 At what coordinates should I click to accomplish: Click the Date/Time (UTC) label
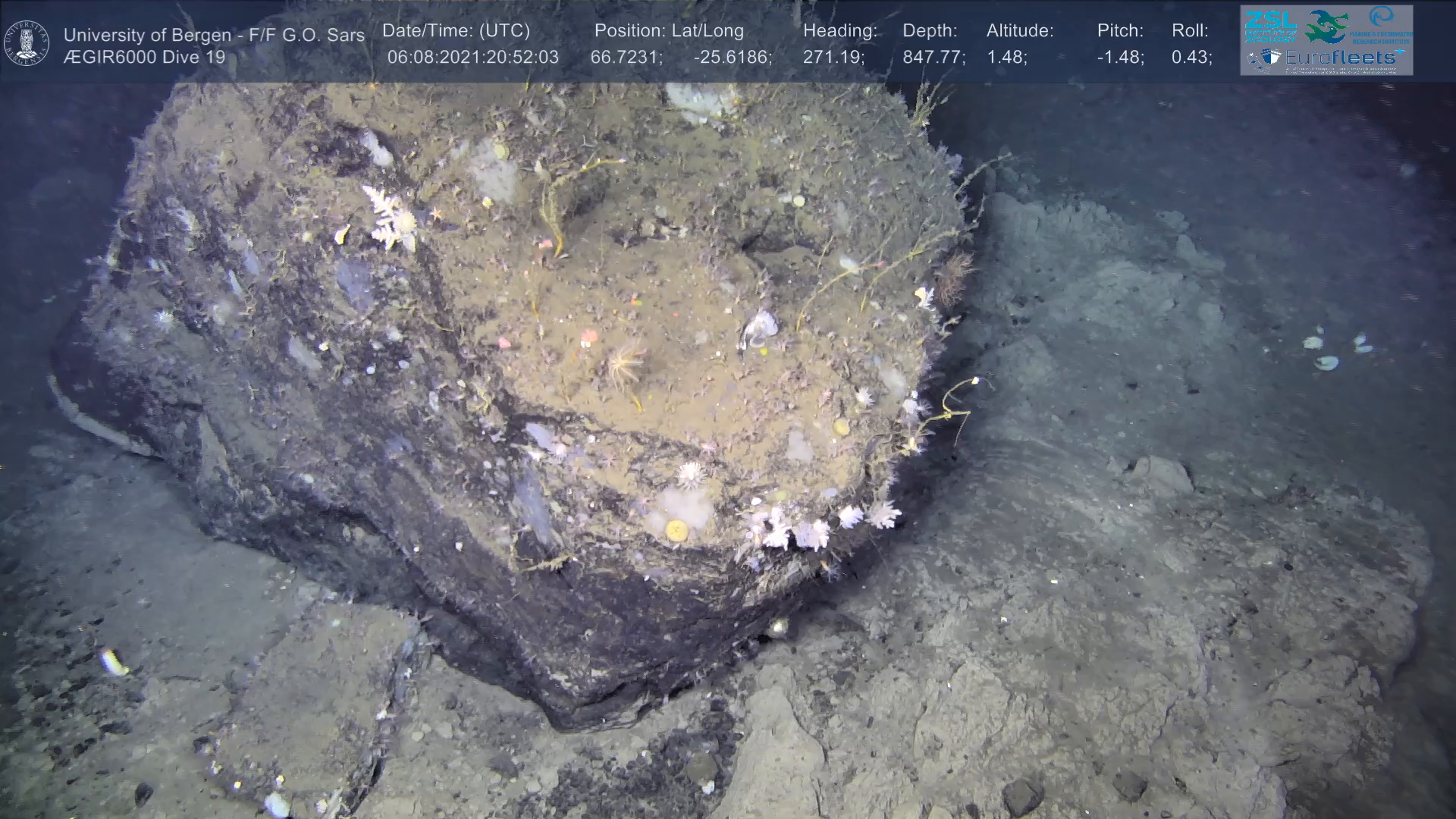point(456,31)
